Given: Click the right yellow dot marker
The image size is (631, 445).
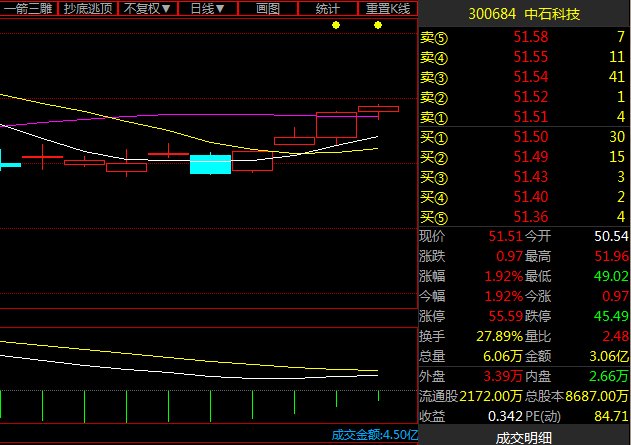Looking at the screenshot, I should 378,25.
